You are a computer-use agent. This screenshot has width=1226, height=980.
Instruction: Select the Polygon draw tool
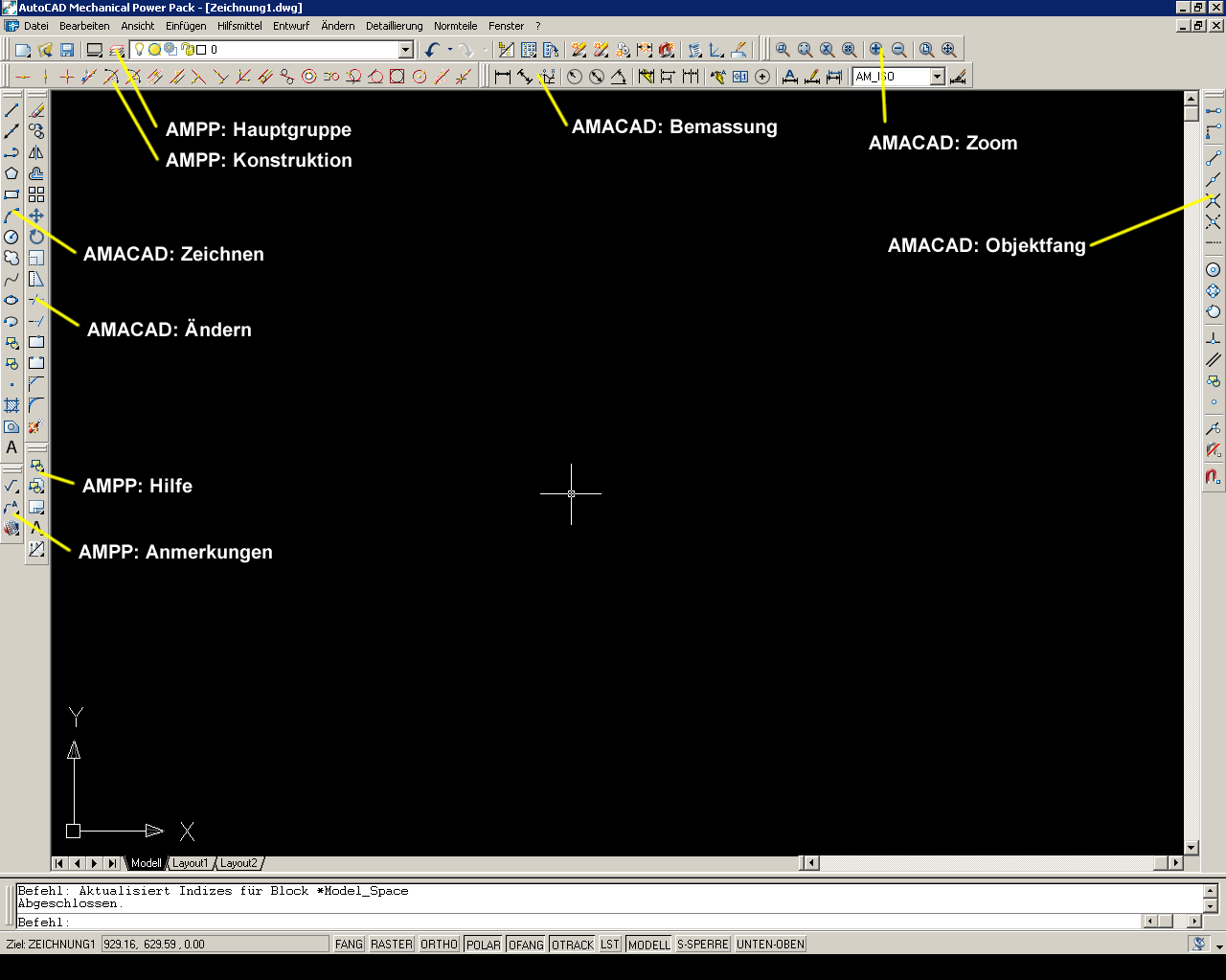coord(11,173)
